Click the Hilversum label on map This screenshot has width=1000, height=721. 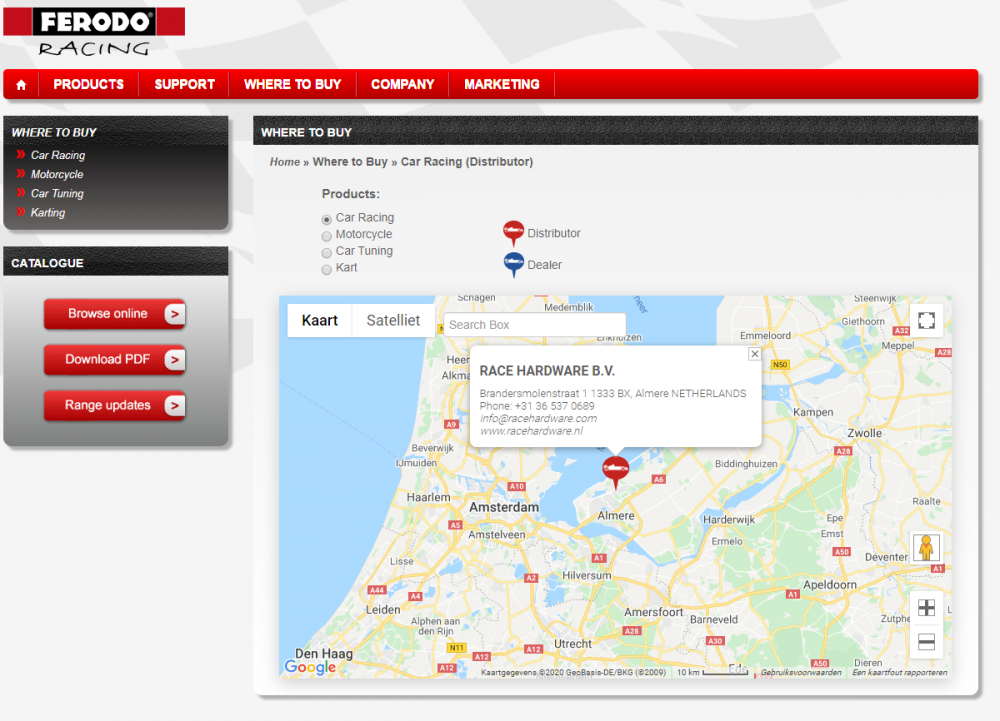pos(587,576)
